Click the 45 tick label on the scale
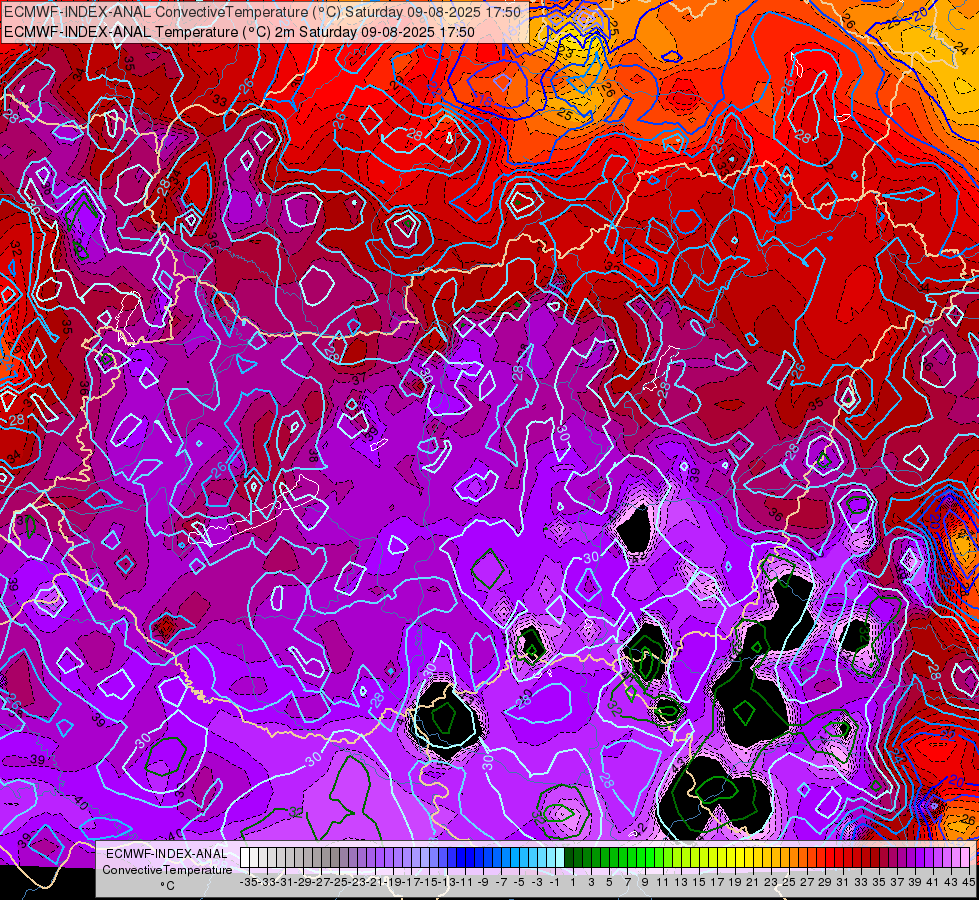Viewport: 979px width, 900px height. coord(968,883)
